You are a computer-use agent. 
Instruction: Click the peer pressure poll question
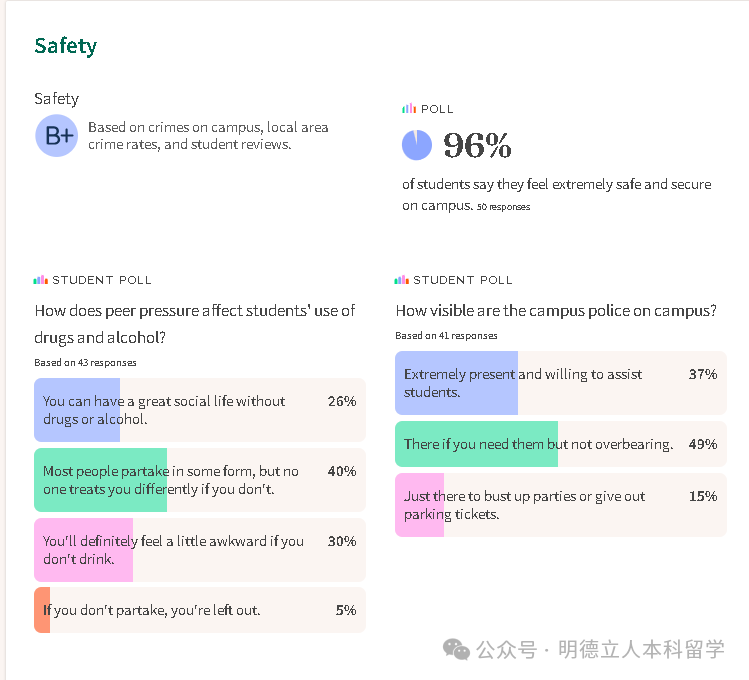point(194,324)
